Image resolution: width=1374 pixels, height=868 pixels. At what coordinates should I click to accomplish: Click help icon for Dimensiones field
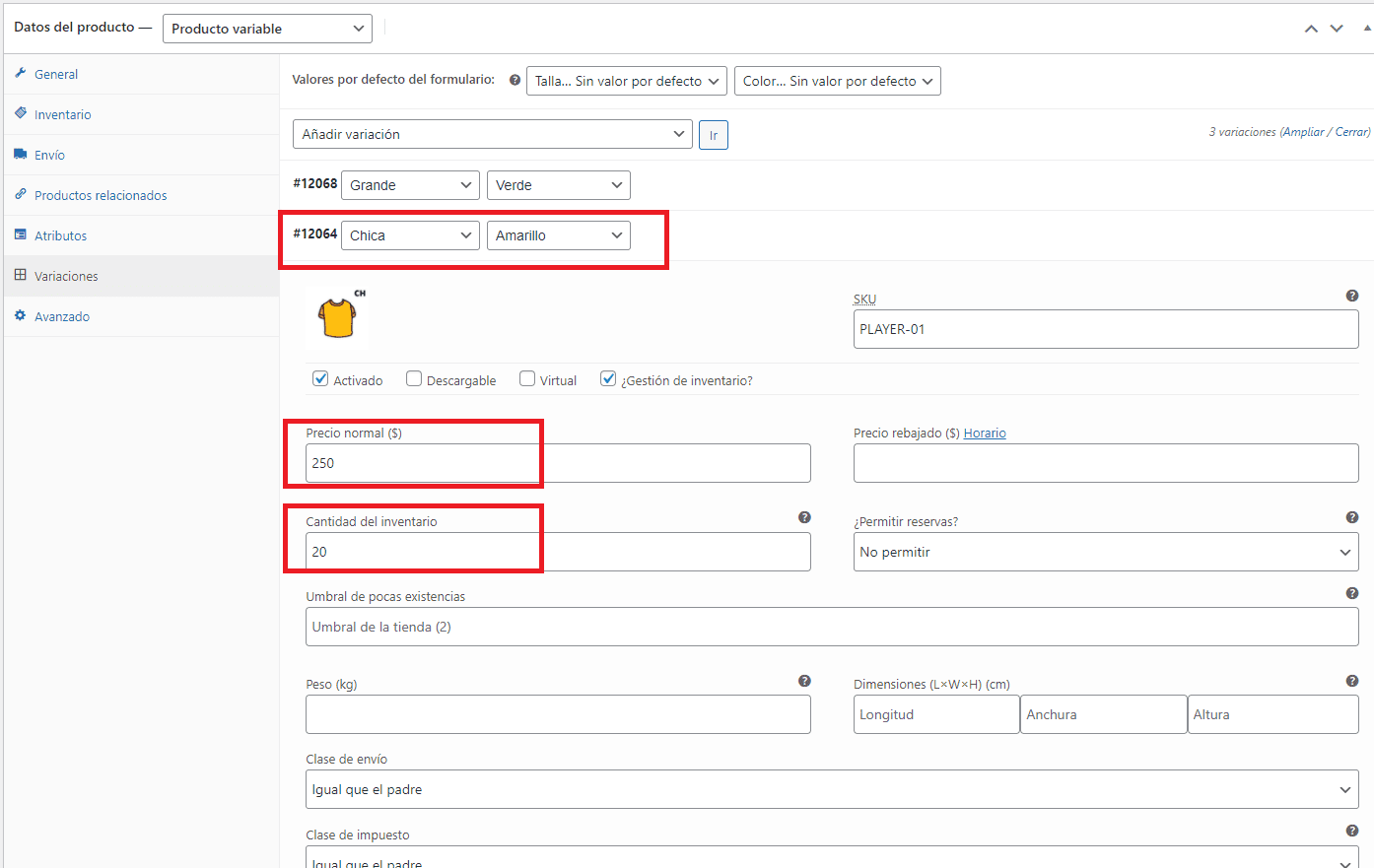1351,681
